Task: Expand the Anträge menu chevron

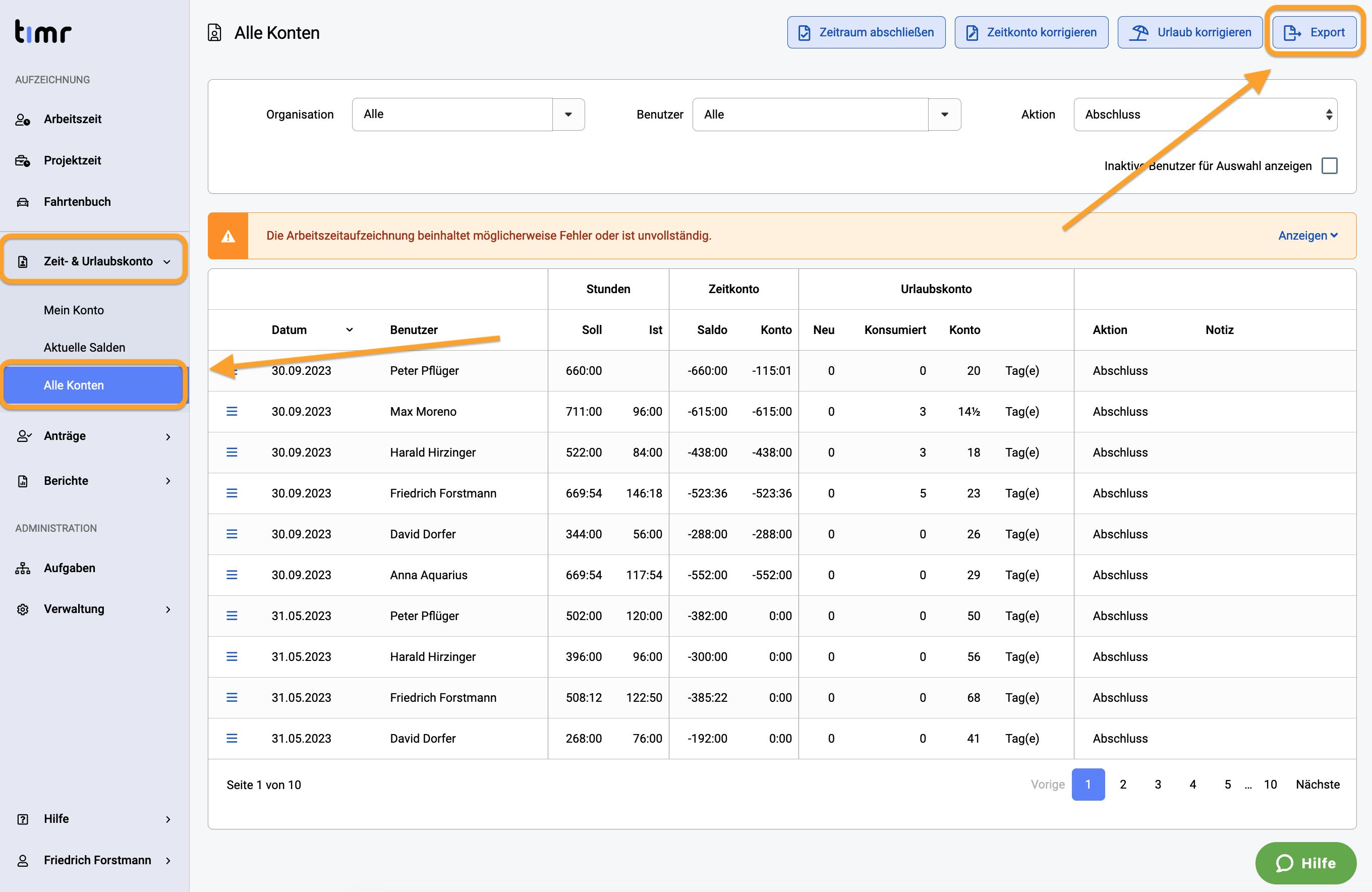Action: [x=168, y=436]
